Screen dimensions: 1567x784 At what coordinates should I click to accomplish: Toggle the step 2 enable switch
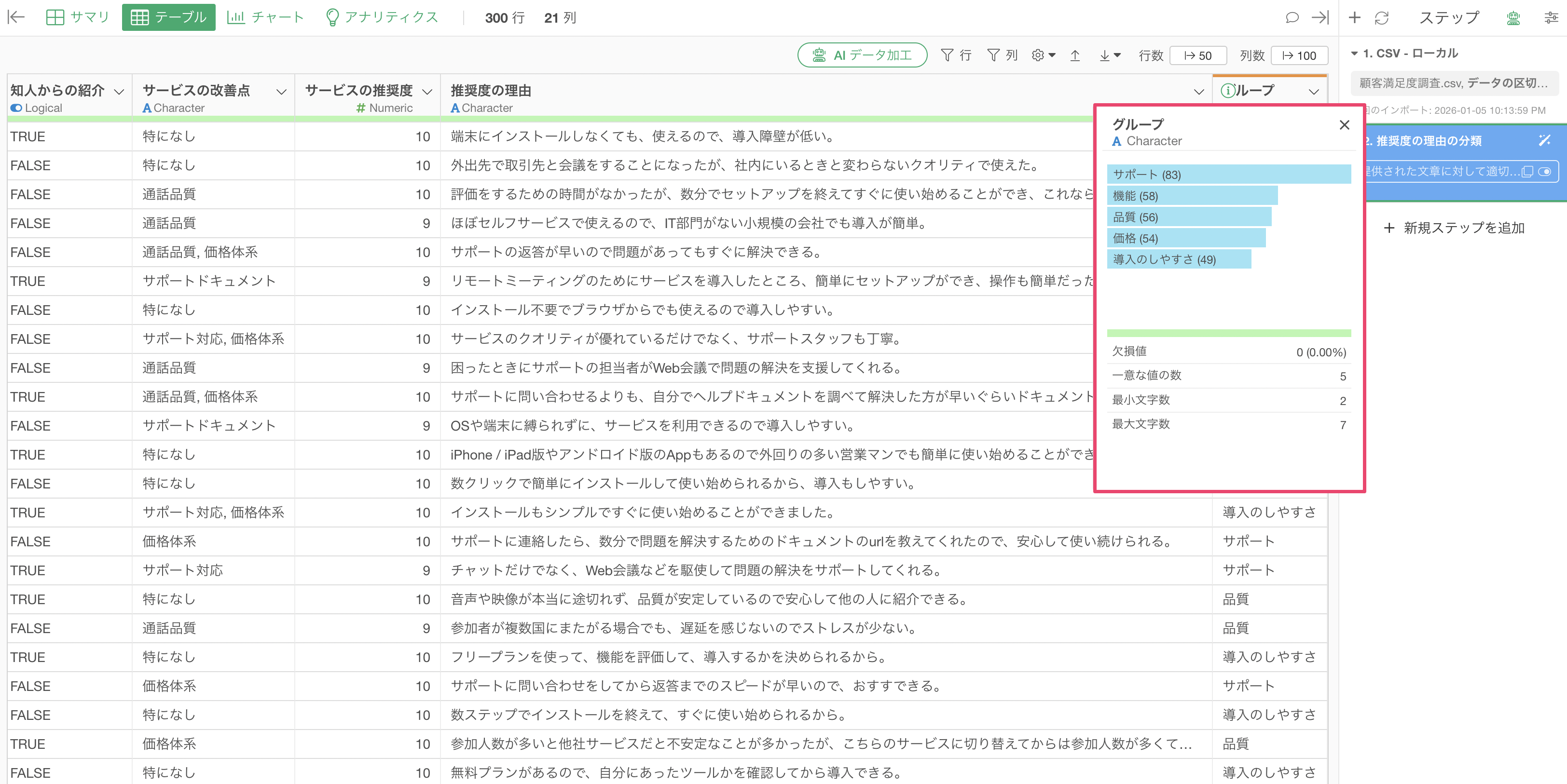1544,172
